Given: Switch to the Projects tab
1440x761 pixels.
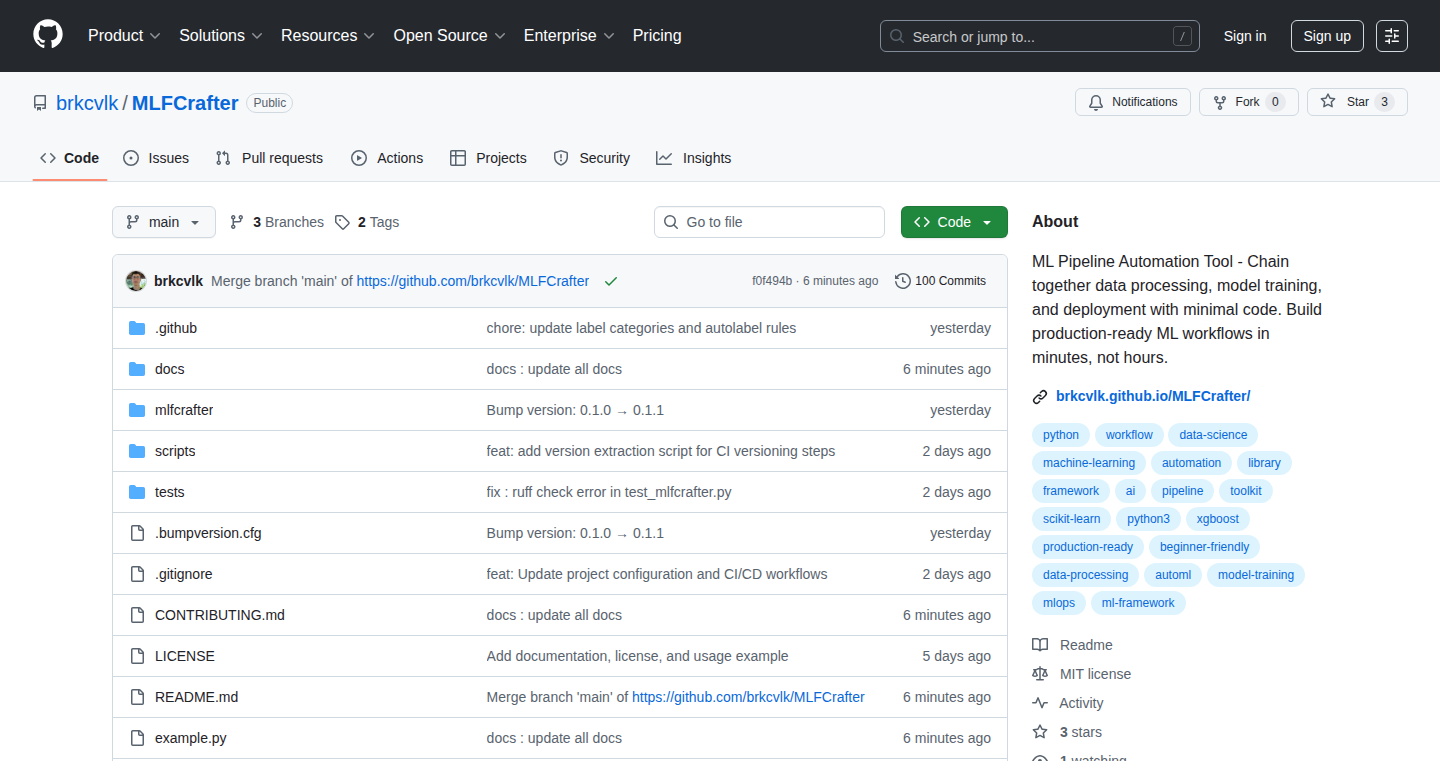Looking at the screenshot, I should [x=488, y=158].
